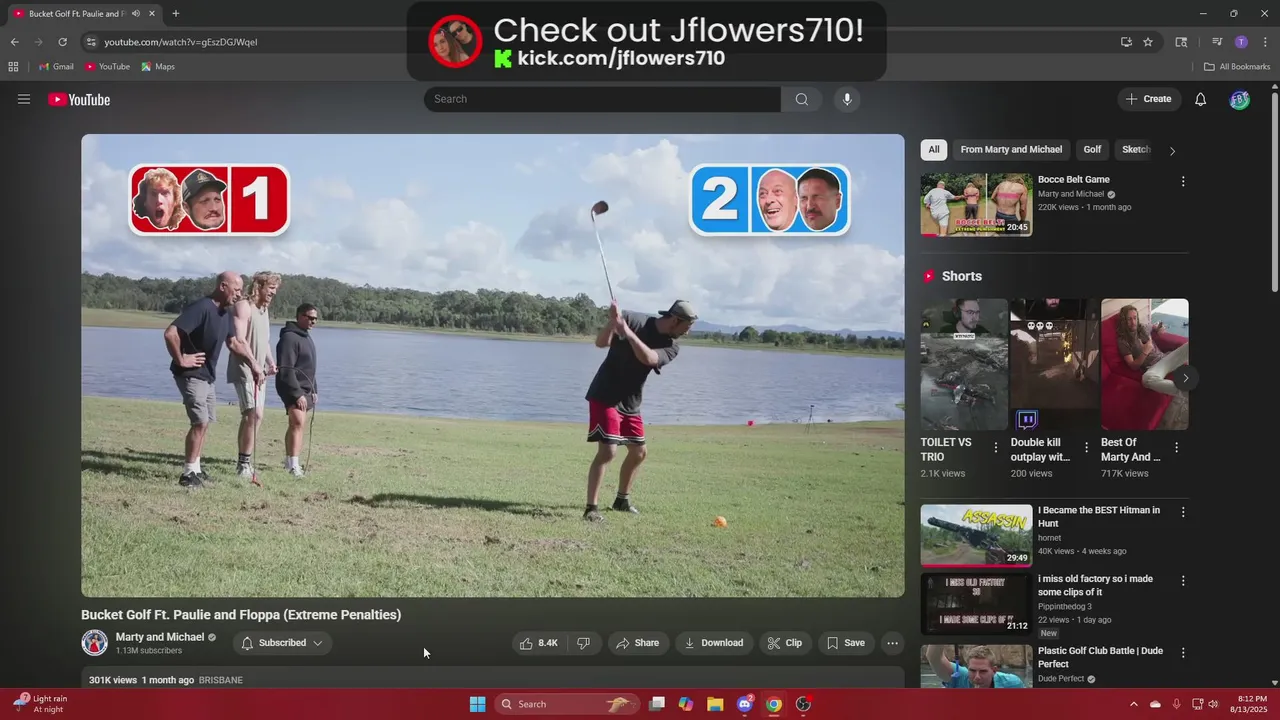Click the video player to pause
Image resolution: width=1280 pixels, height=720 pixels.
[493, 366]
